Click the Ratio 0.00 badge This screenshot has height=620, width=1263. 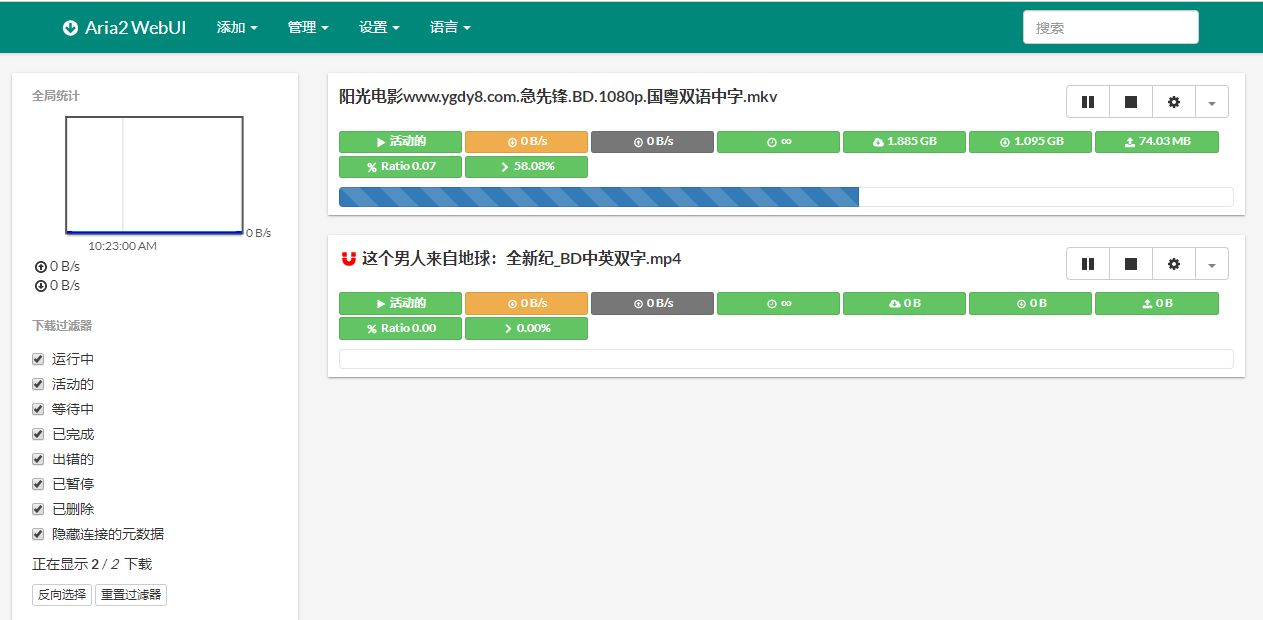pyautogui.click(x=400, y=328)
